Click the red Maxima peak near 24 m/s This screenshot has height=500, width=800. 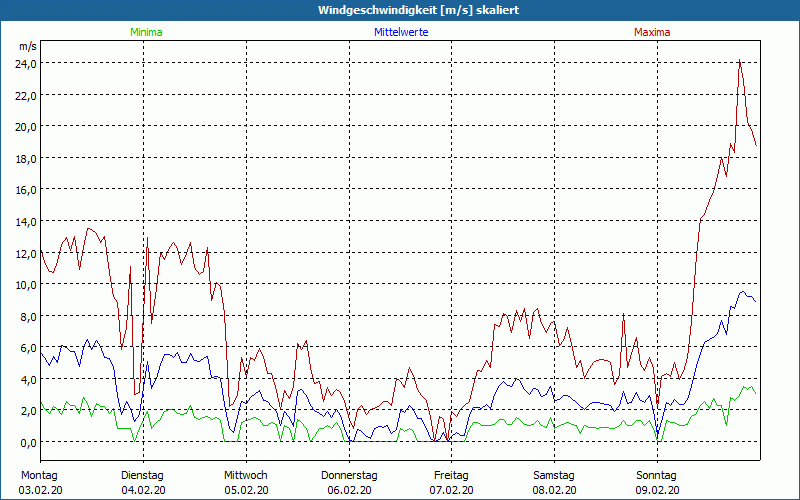[740, 61]
